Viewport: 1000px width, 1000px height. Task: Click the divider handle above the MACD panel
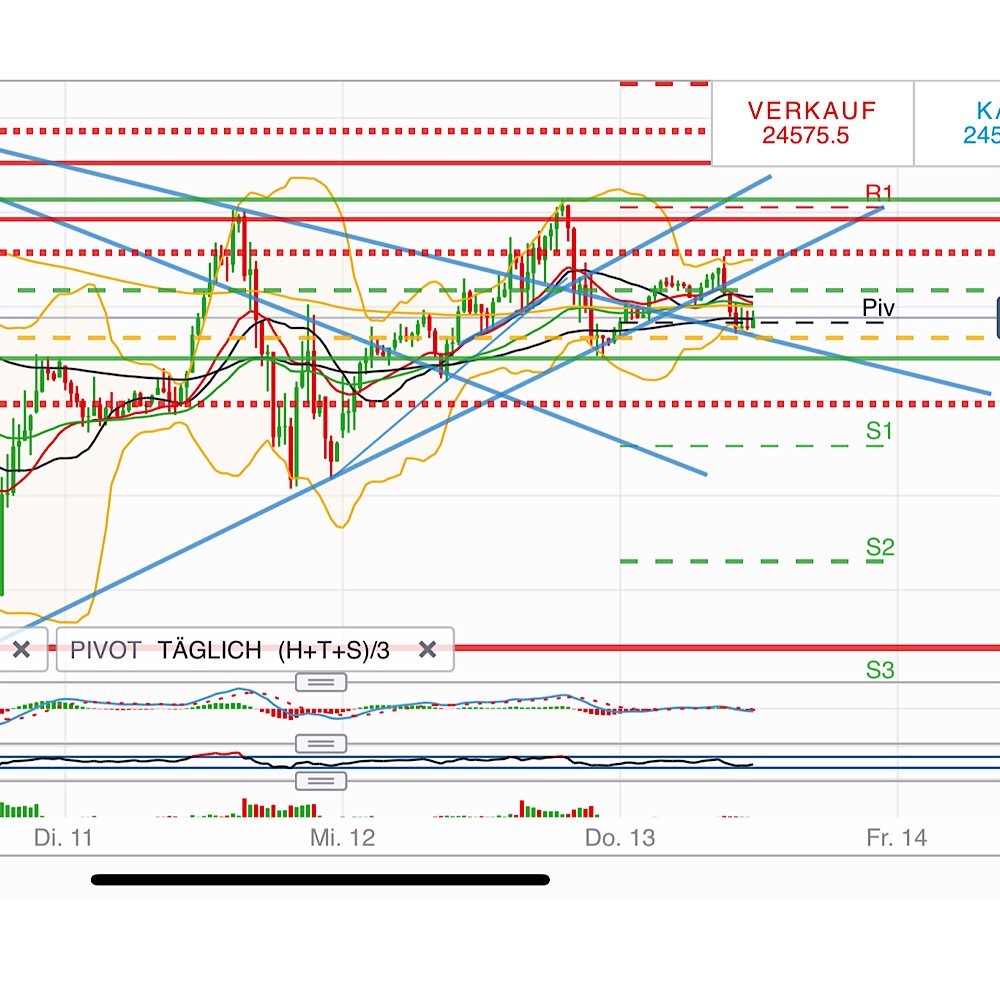click(x=321, y=682)
